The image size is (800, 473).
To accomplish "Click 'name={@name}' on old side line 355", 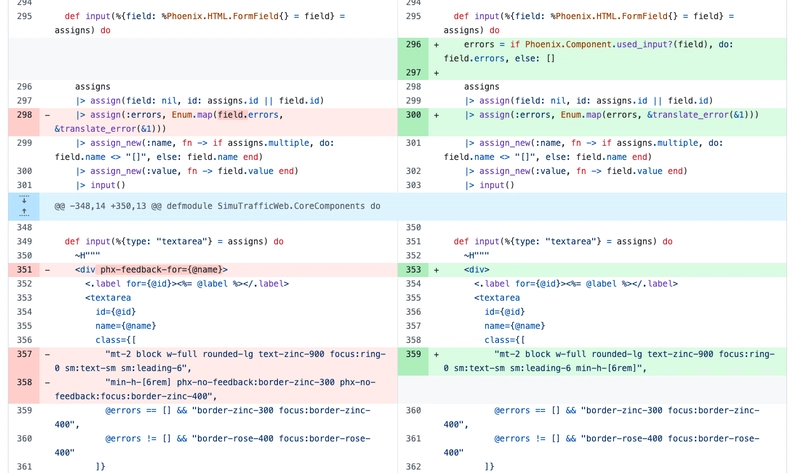I will (x=126, y=326).
